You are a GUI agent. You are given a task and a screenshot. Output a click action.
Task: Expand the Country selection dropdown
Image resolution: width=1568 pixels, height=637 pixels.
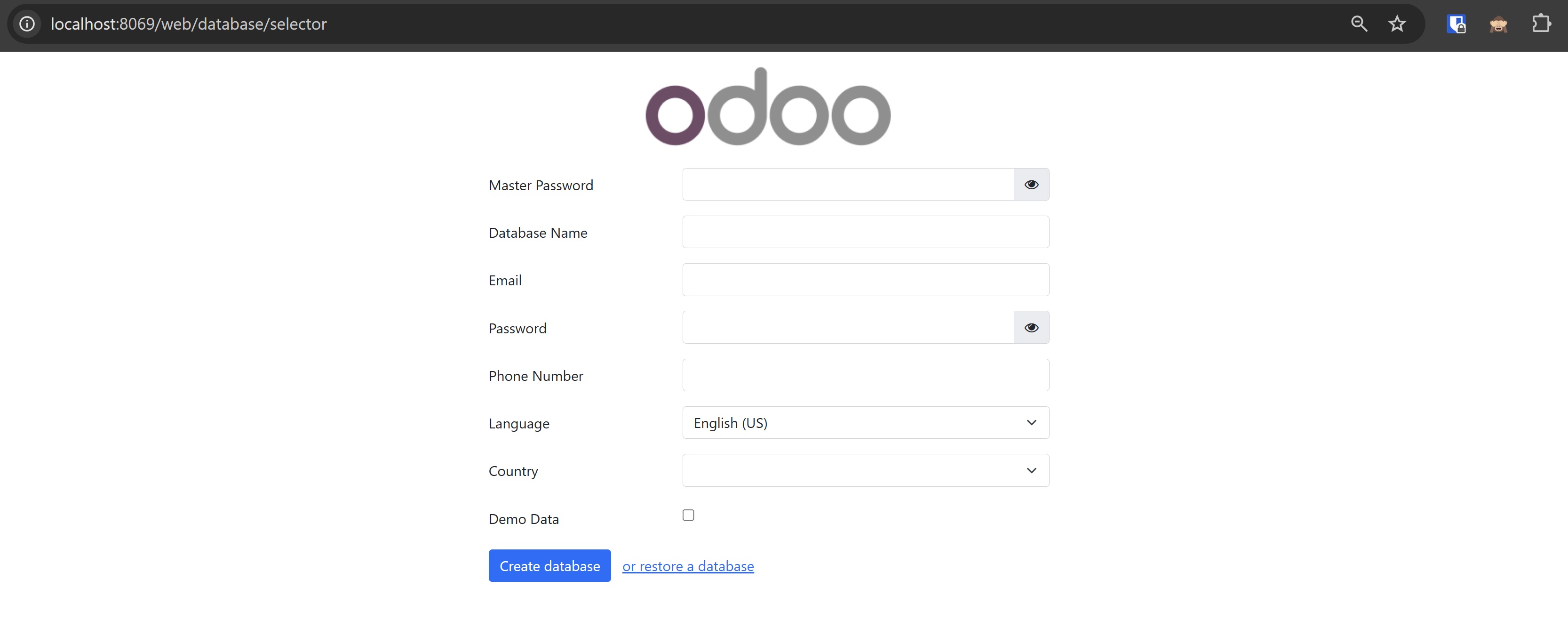pyautogui.click(x=865, y=469)
